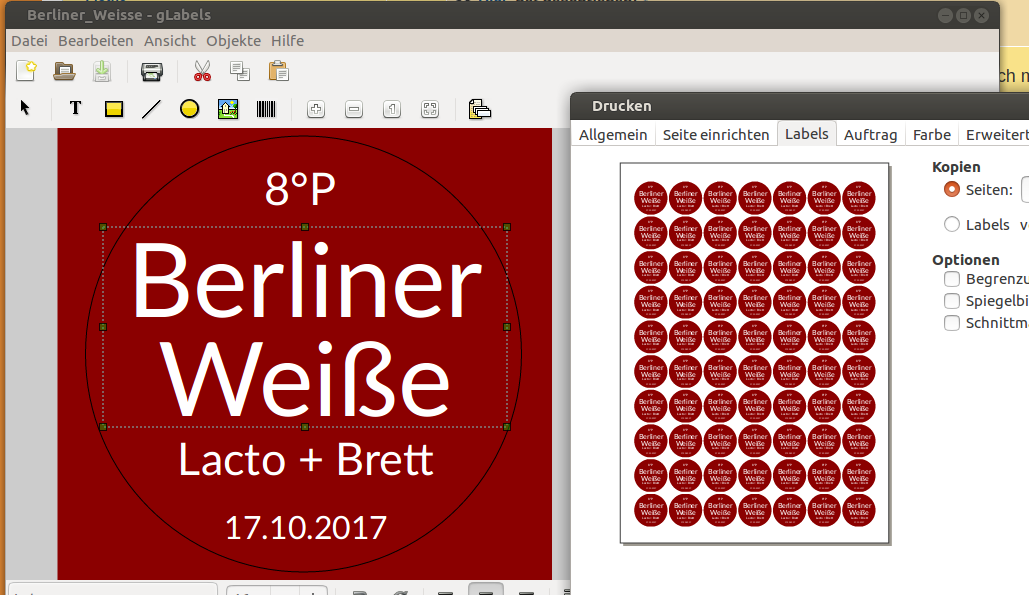Click the label sheet print preview
Viewport: 1029px width, 595px height.
click(x=755, y=353)
